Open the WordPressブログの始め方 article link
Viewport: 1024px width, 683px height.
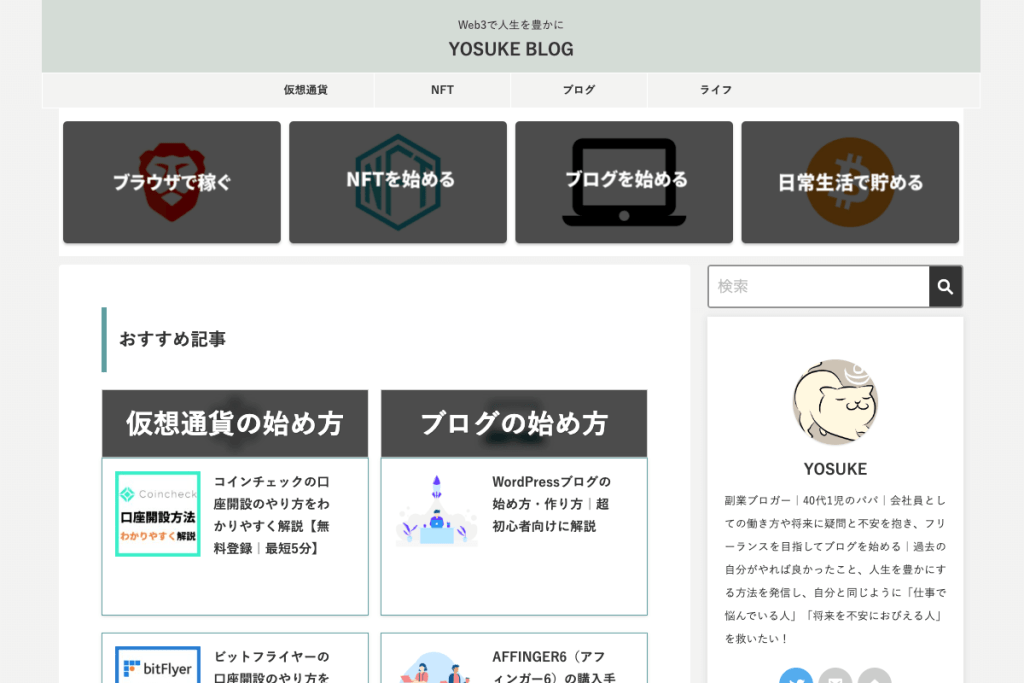pos(551,504)
